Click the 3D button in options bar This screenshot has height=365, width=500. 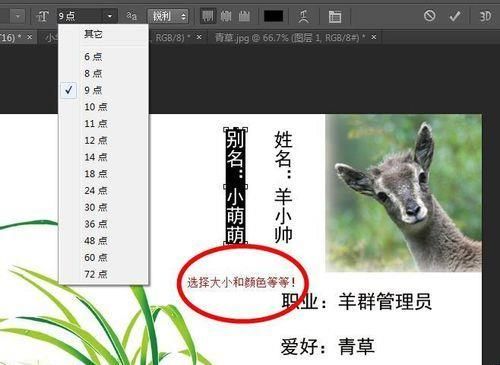pos(485,16)
